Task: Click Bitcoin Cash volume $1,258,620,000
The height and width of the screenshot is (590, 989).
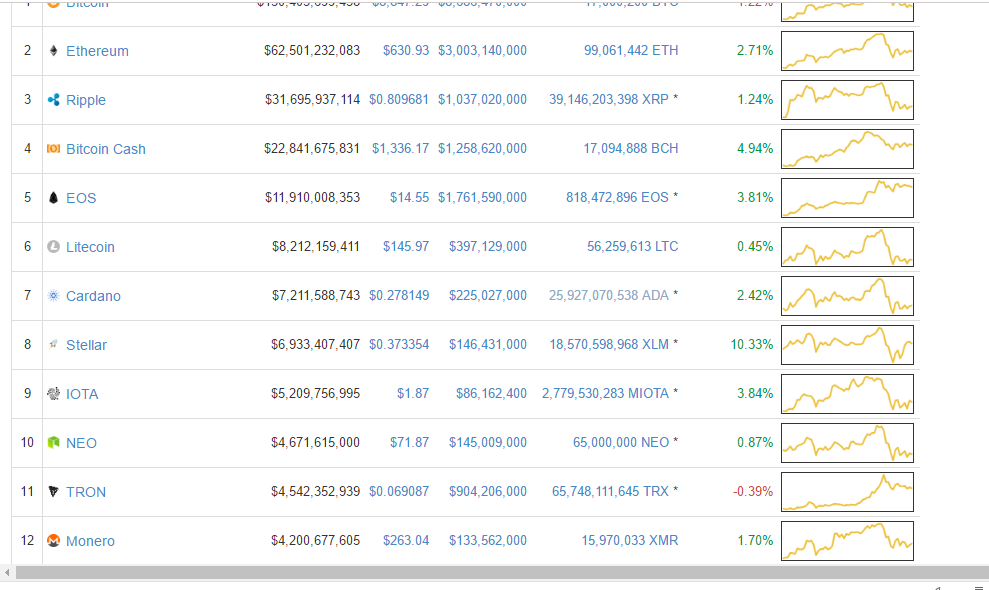Action: (483, 148)
